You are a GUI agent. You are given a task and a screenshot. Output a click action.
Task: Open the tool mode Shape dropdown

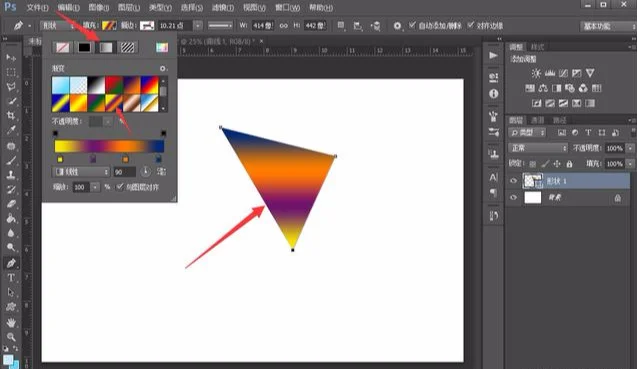tap(57, 26)
